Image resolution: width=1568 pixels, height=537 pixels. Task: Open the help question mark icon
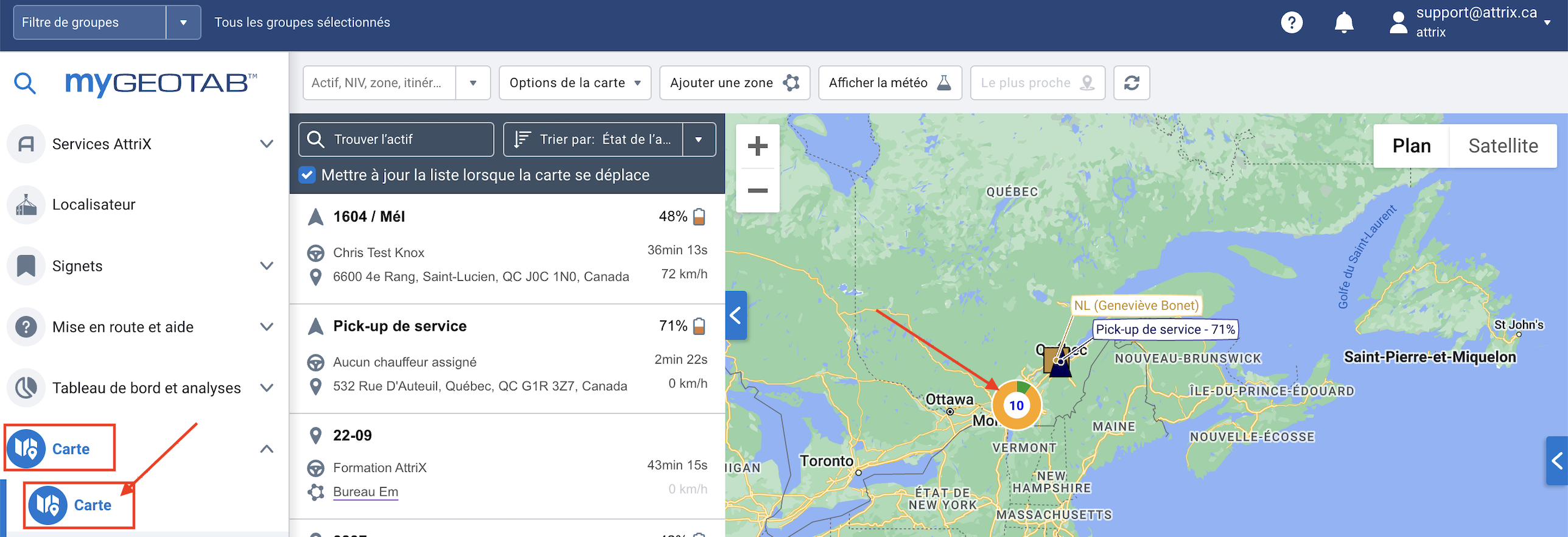click(1291, 23)
